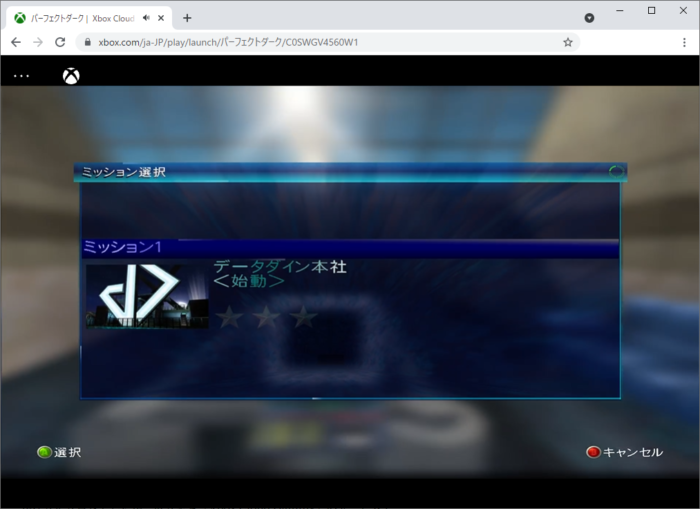View site info via the lock icon
700x509 pixels.
click(87, 42)
